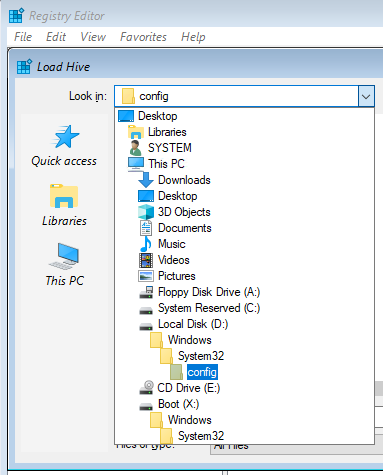Click the Load Hive dialog icon

(24, 66)
